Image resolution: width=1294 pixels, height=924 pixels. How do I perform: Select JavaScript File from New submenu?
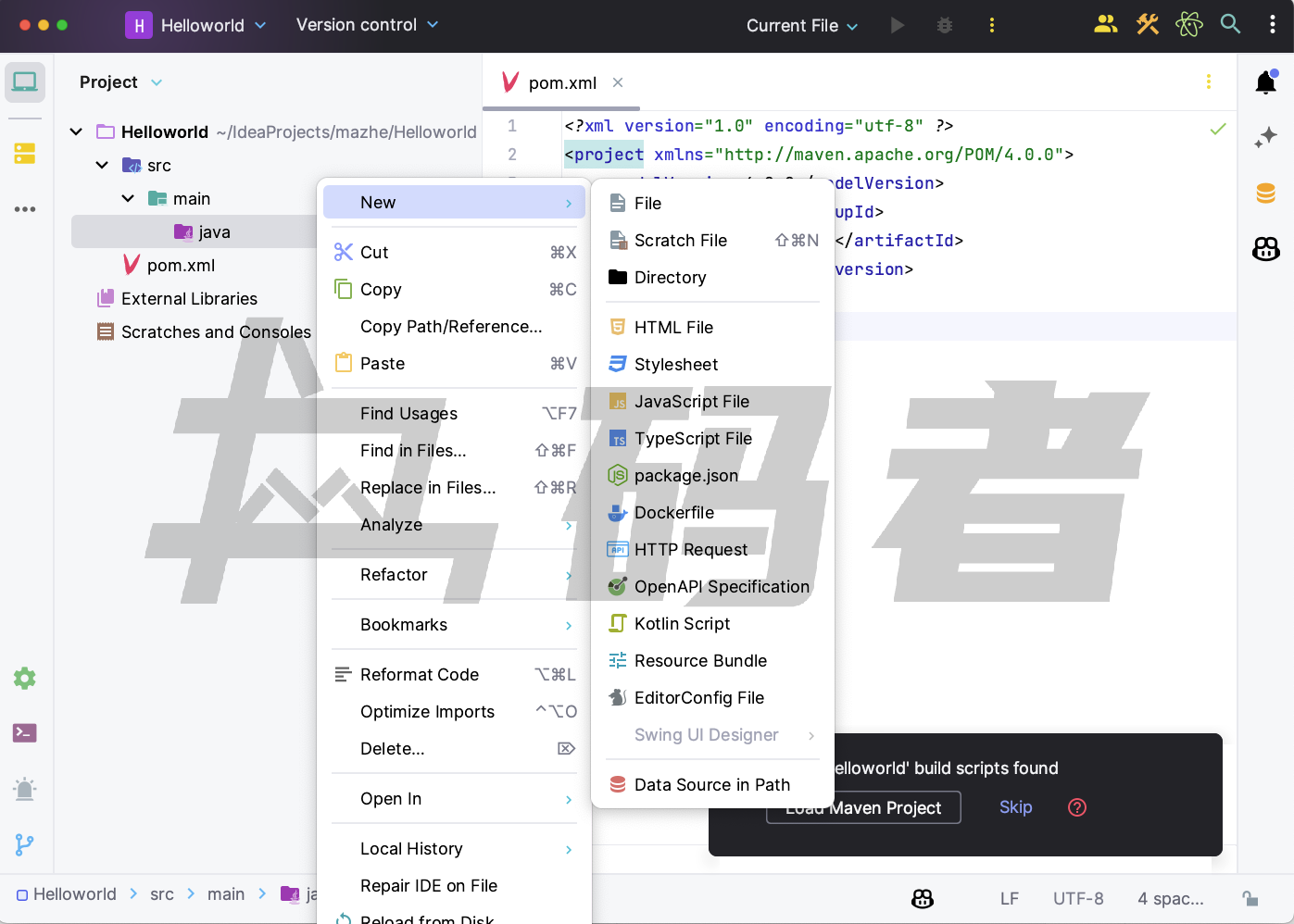click(x=691, y=402)
